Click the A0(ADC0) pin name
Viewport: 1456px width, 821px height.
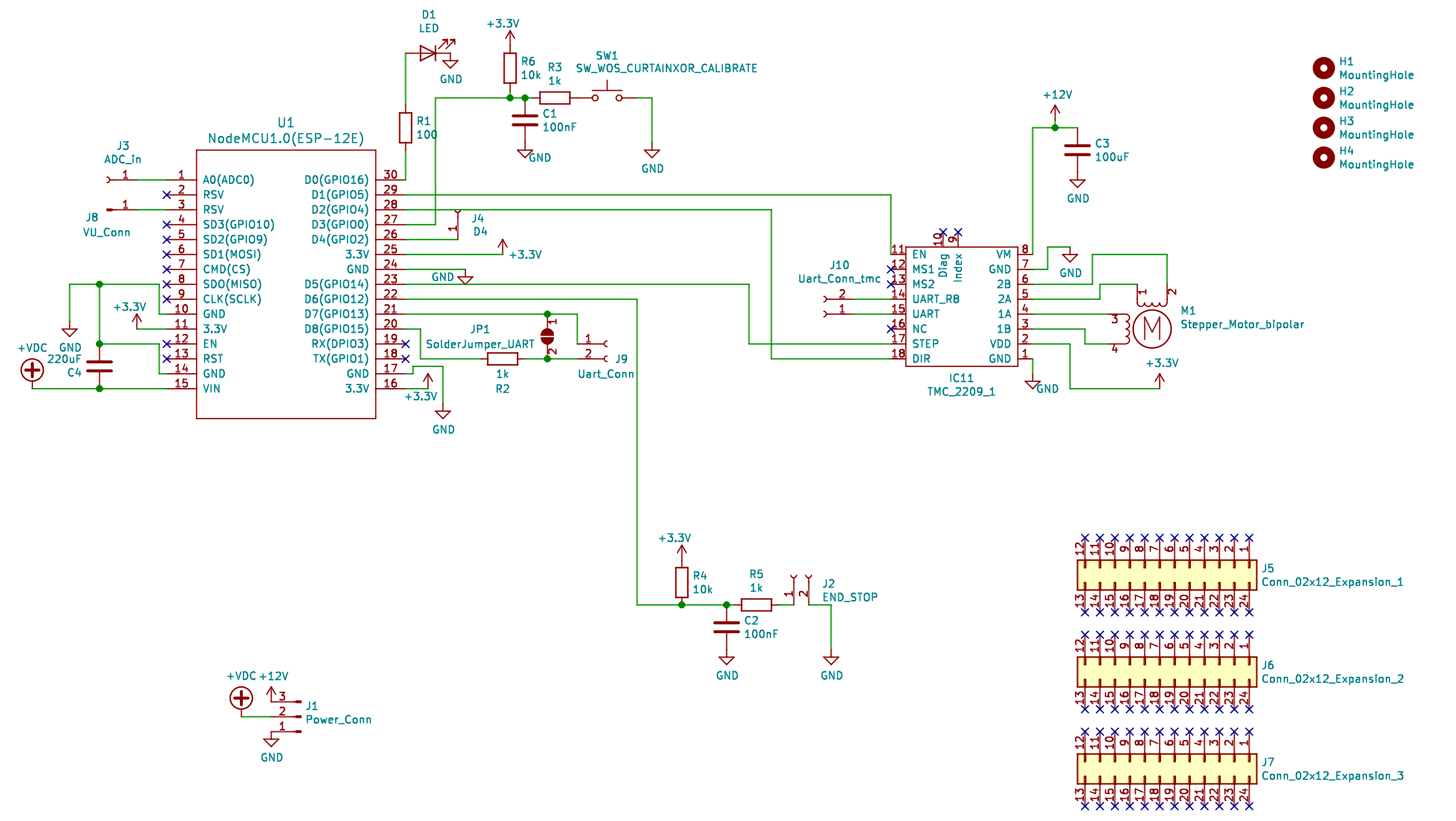point(228,180)
